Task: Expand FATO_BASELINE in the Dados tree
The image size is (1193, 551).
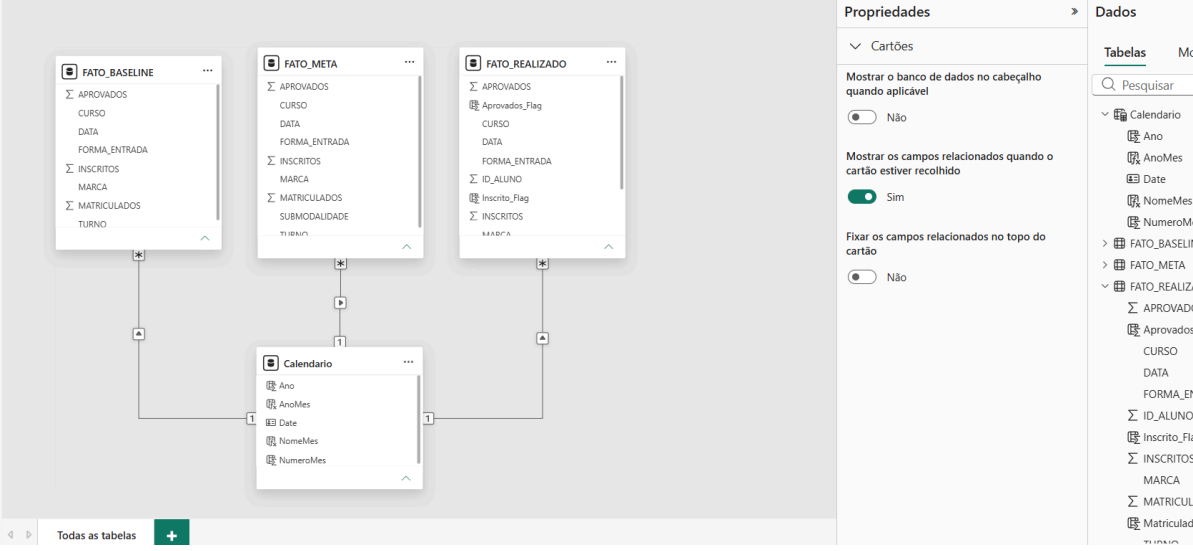Action: click(x=1105, y=244)
